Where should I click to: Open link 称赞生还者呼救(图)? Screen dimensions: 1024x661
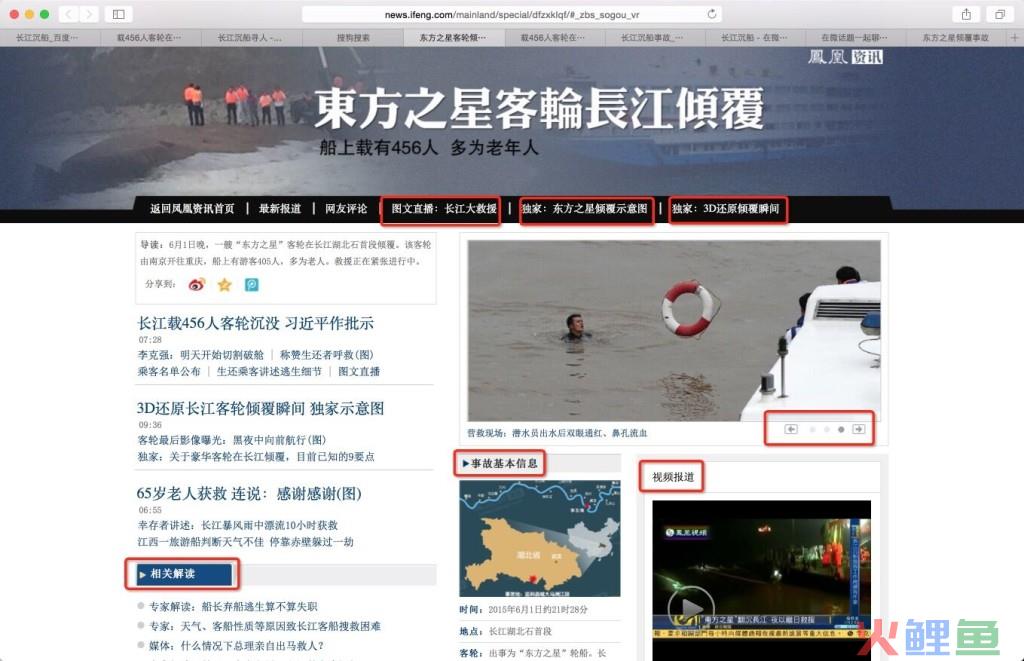click(327, 355)
